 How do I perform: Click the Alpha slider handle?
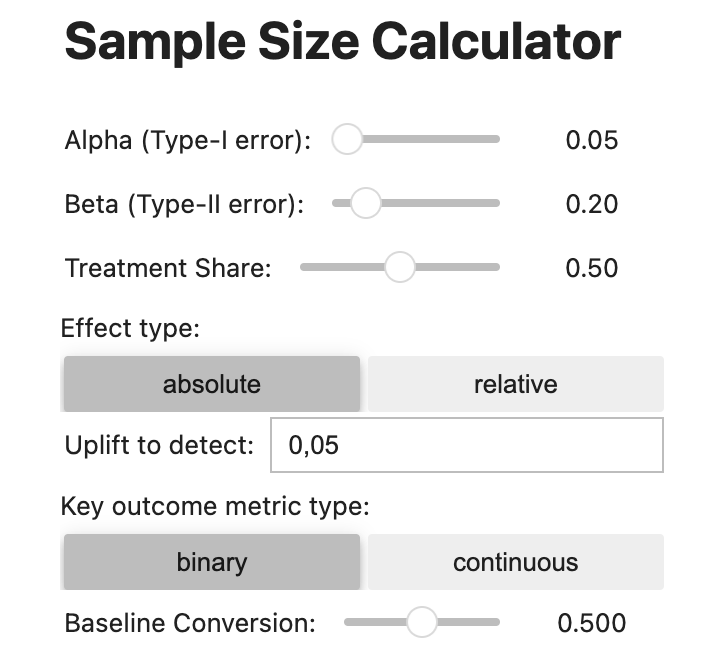(347, 140)
